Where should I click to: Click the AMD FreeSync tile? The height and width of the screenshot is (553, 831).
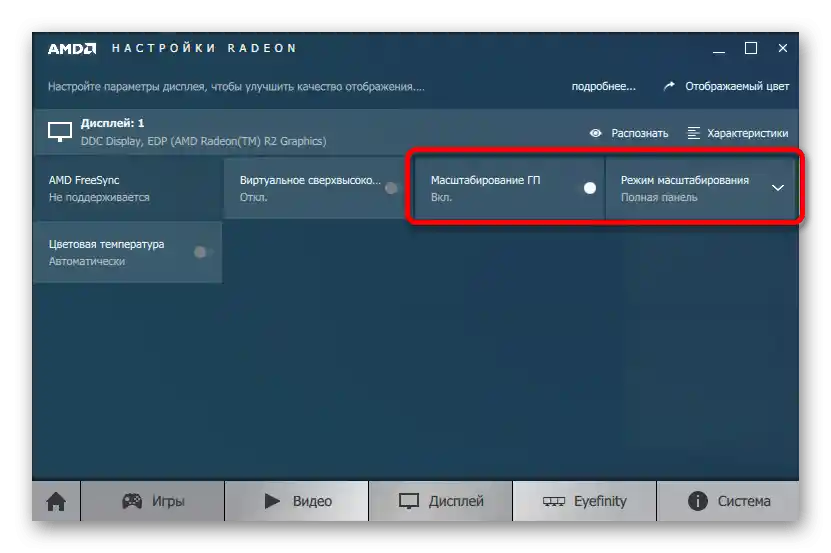click(x=128, y=188)
